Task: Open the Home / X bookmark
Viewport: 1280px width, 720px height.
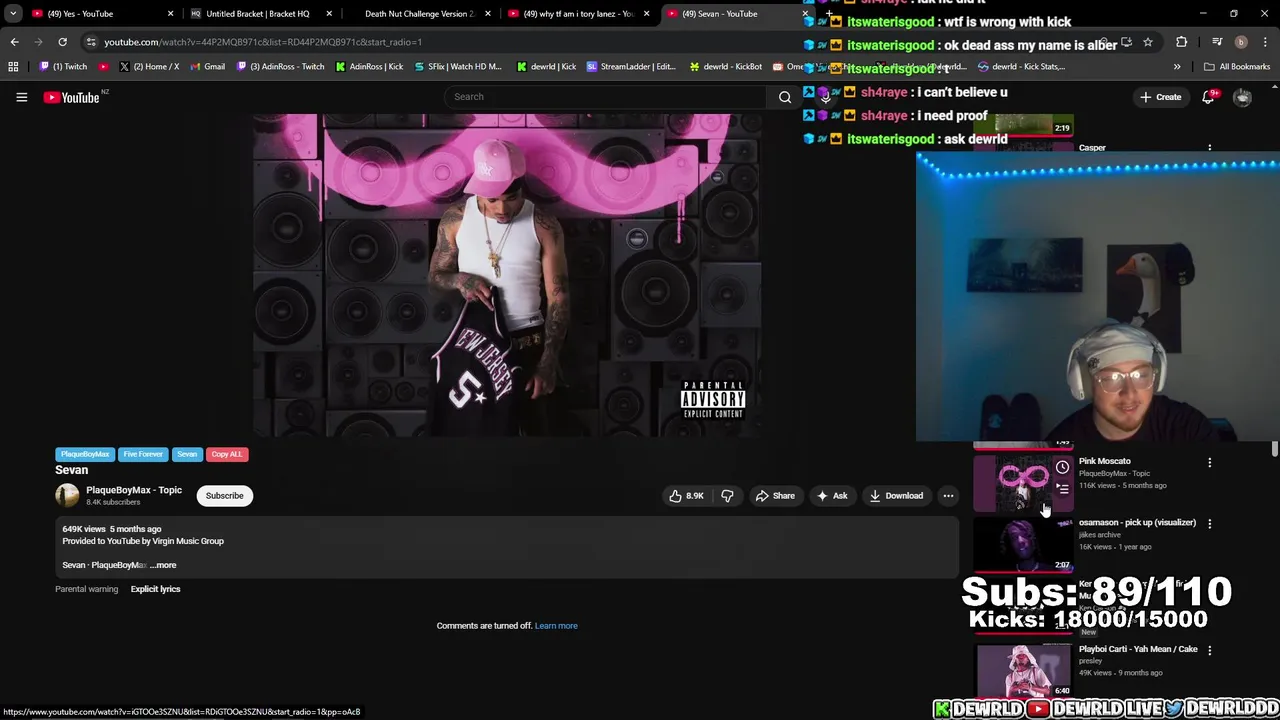Action: (148, 67)
